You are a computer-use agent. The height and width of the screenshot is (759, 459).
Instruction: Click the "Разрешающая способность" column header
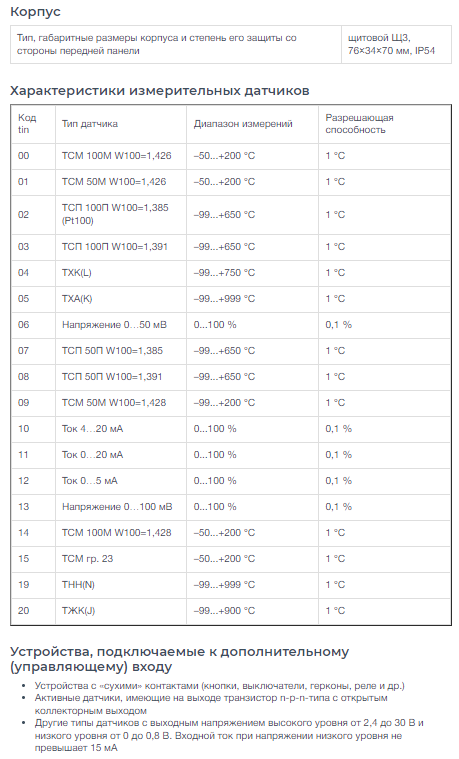tap(384, 124)
